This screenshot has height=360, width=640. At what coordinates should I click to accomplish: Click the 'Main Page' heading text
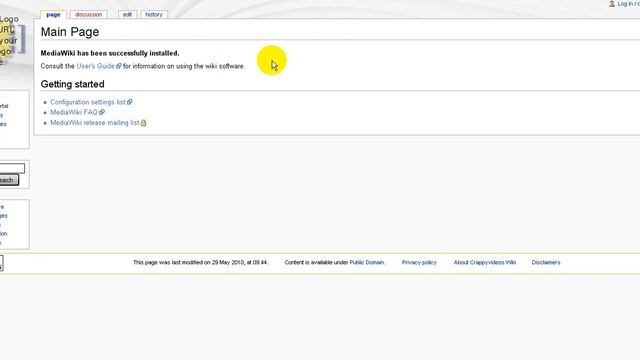pos(70,32)
